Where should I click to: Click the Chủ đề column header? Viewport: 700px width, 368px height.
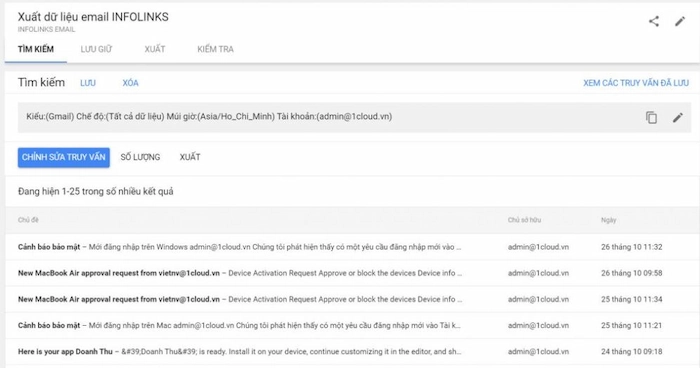tap(28, 220)
